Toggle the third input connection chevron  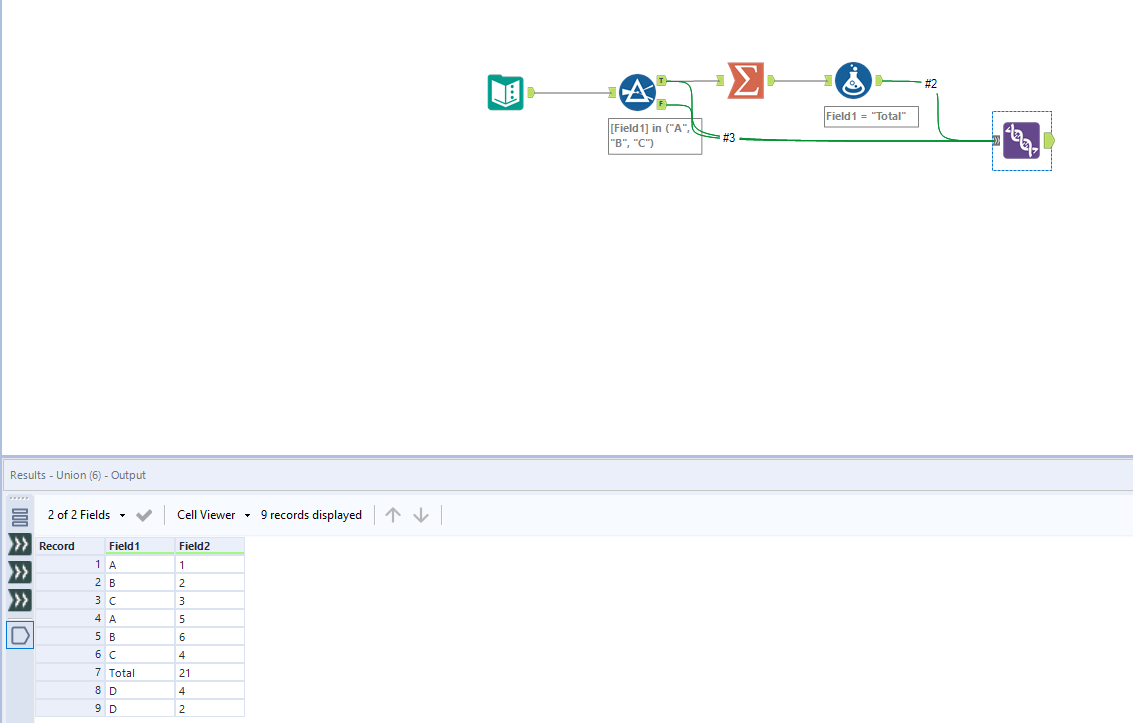19,601
